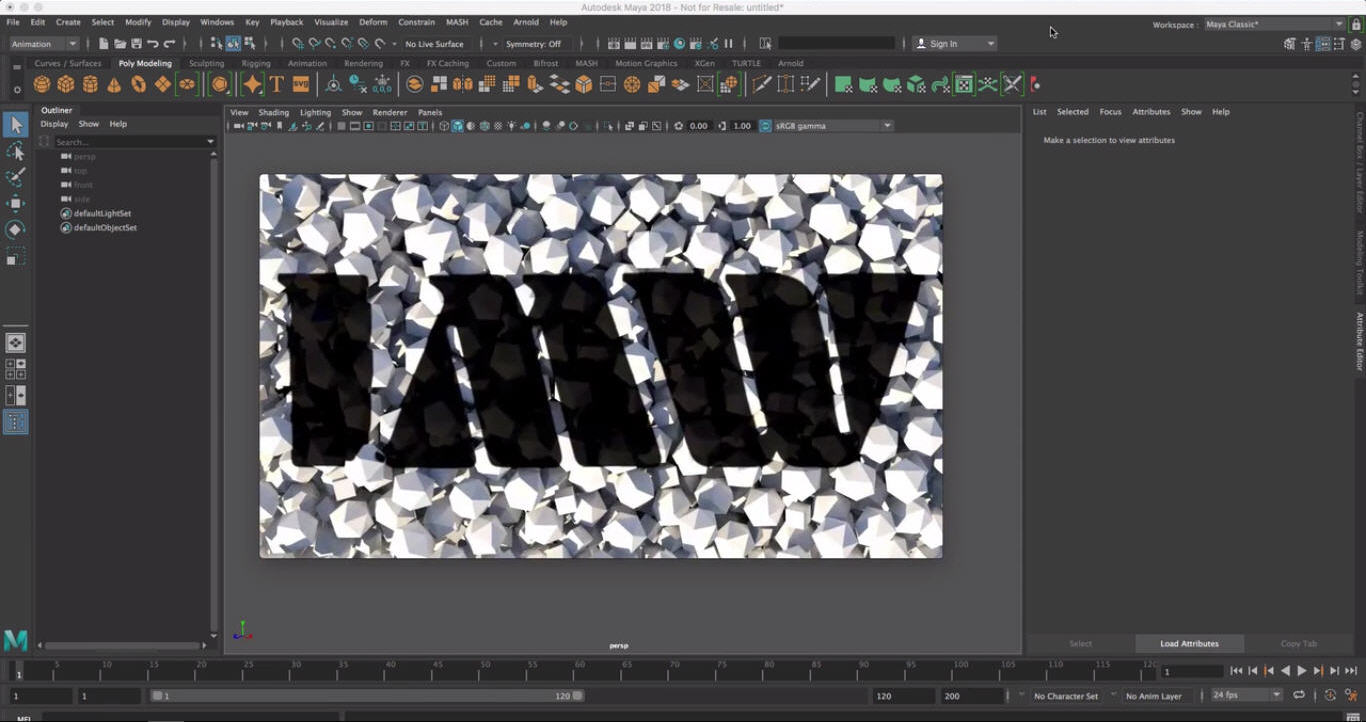This screenshot has width=1366, height=722.
Task: Select the single-pane layout button
Action: tap(15, 343)
